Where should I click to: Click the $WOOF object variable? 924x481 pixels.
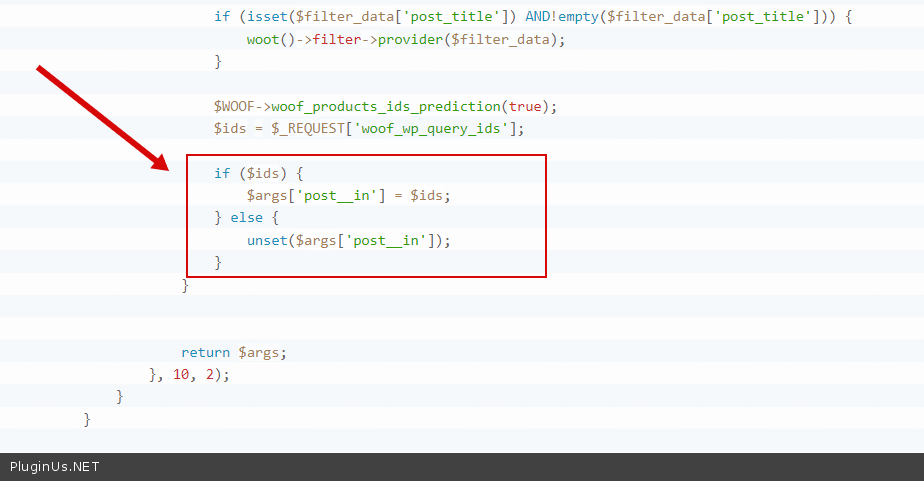point(234,106)
